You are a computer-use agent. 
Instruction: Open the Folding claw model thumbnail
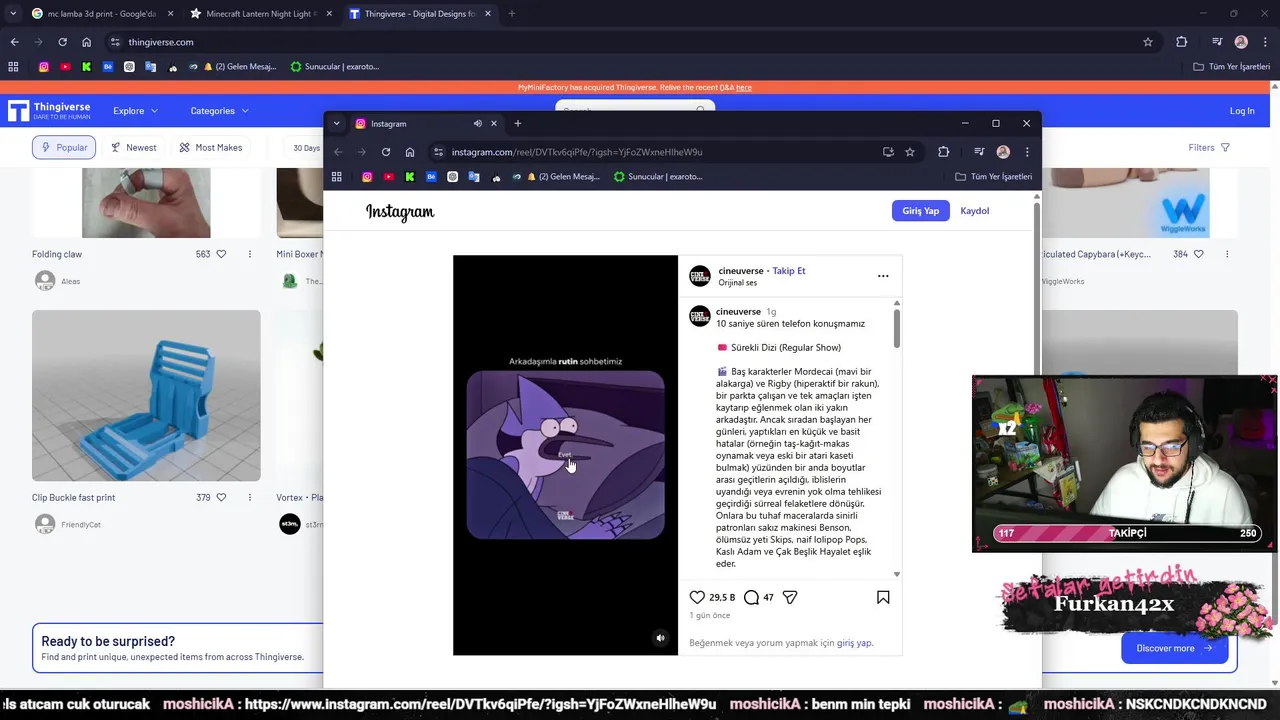pyautogui.click(x=146, y=203)
